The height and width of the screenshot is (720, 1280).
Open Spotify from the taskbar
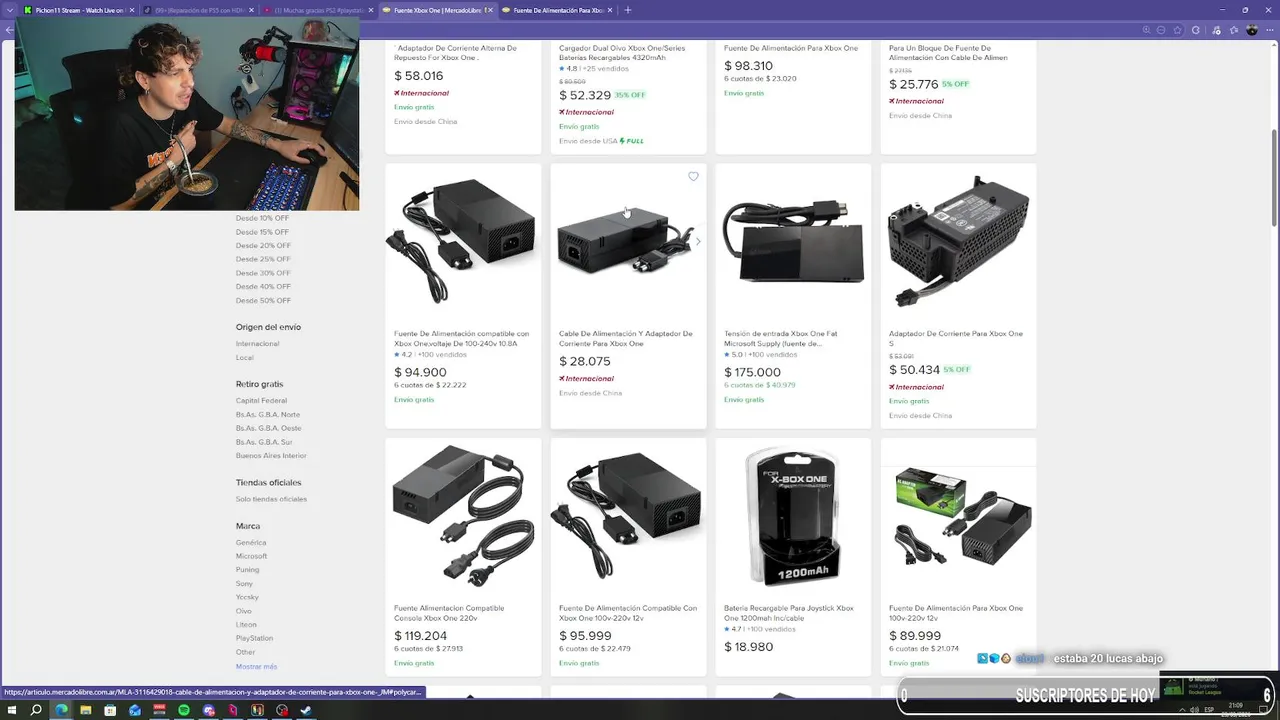[184, 710]
